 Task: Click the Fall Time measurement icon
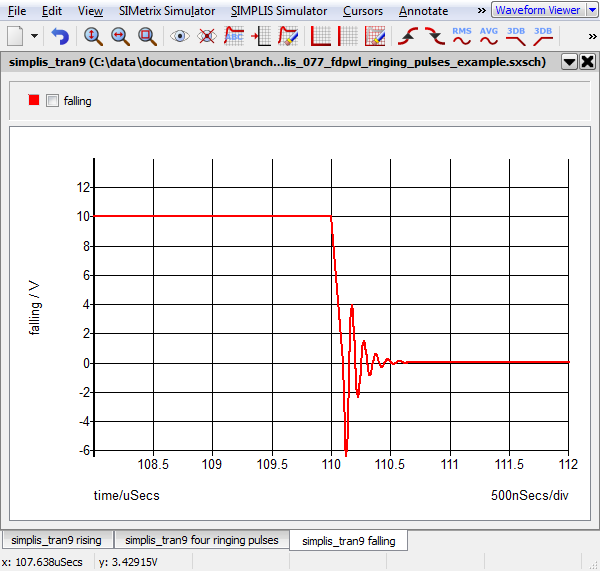[x=434, y=37]
